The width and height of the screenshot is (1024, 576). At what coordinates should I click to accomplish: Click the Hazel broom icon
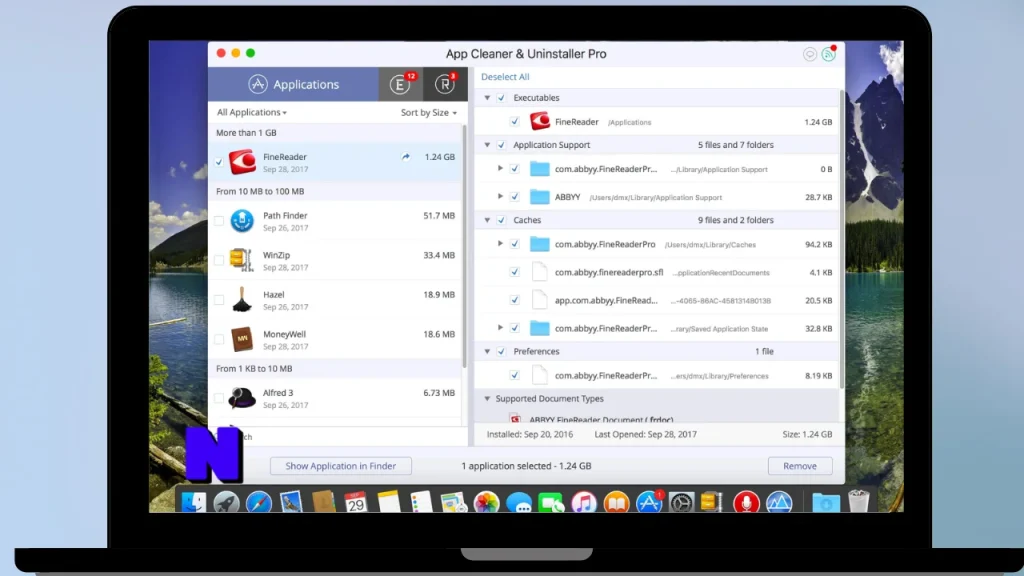242,300
